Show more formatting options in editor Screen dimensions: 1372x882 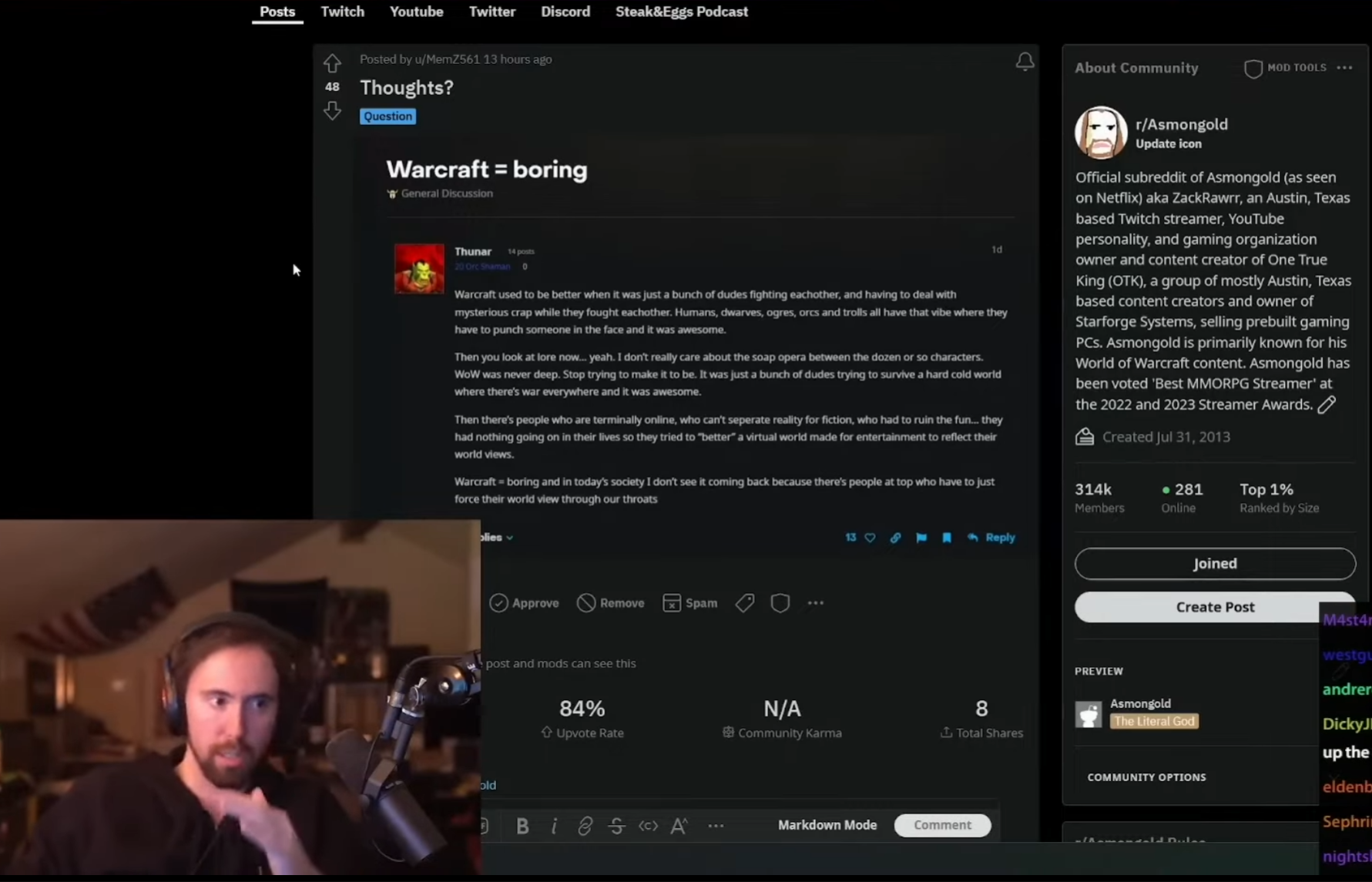tap(716, 826)
